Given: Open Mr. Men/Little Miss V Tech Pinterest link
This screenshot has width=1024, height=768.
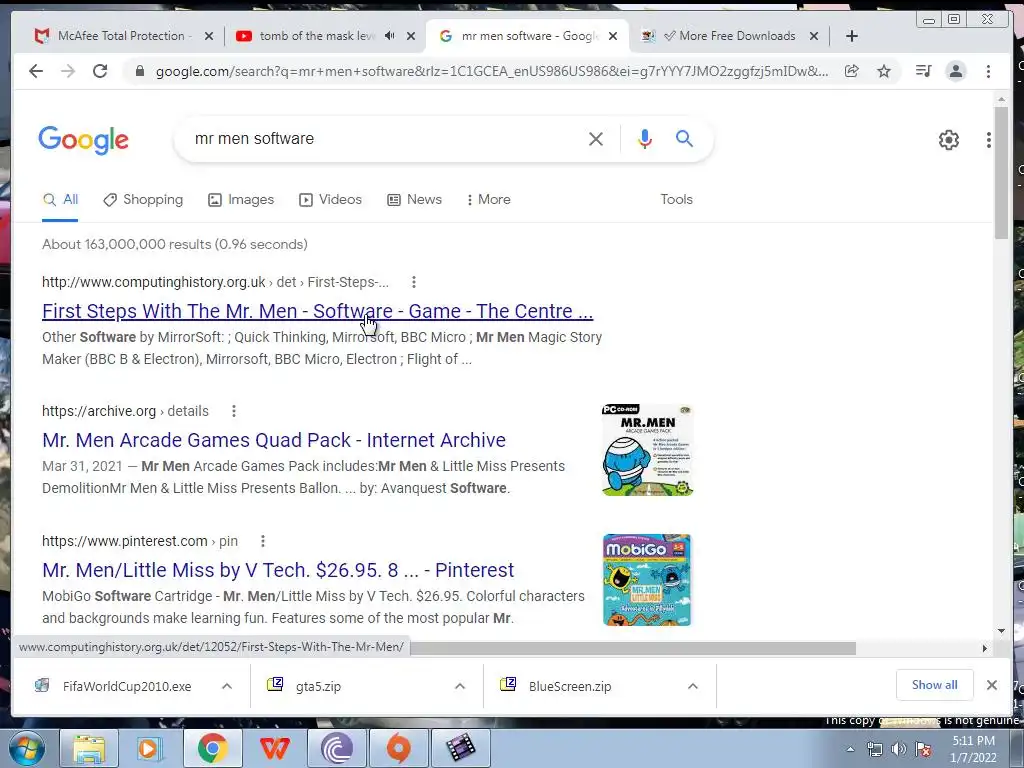Looking at the screenshot, I should (x=278, y=569).
